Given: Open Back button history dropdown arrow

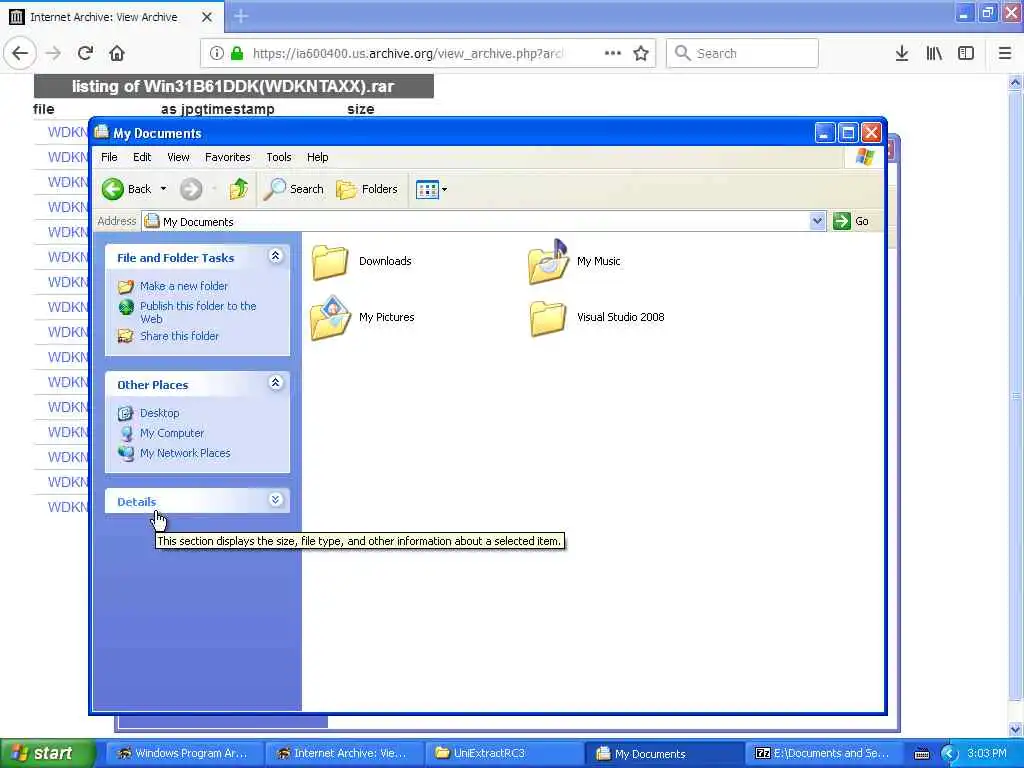Looking at the screenshot, I should tap(163, 189).
